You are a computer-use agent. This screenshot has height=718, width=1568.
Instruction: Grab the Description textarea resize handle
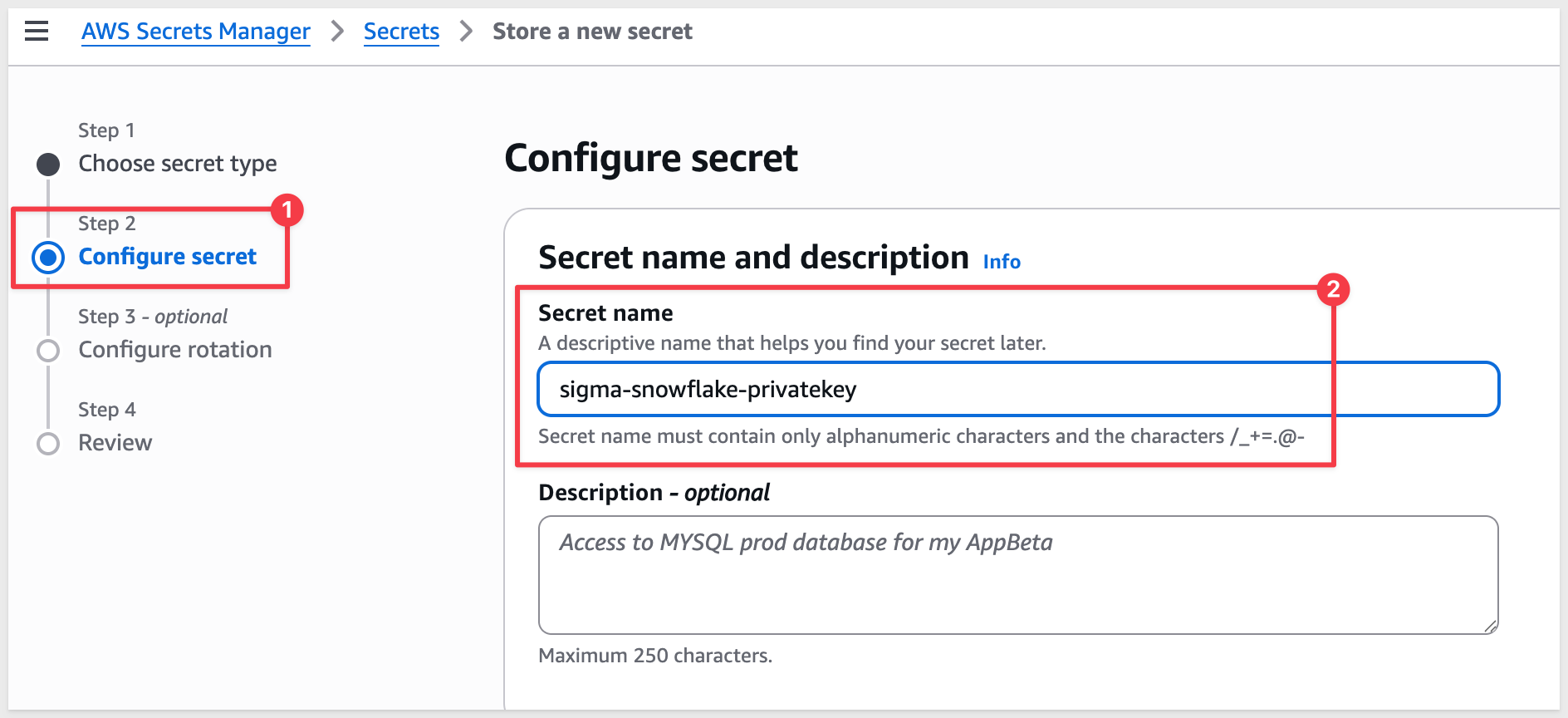pos(1491,627)
